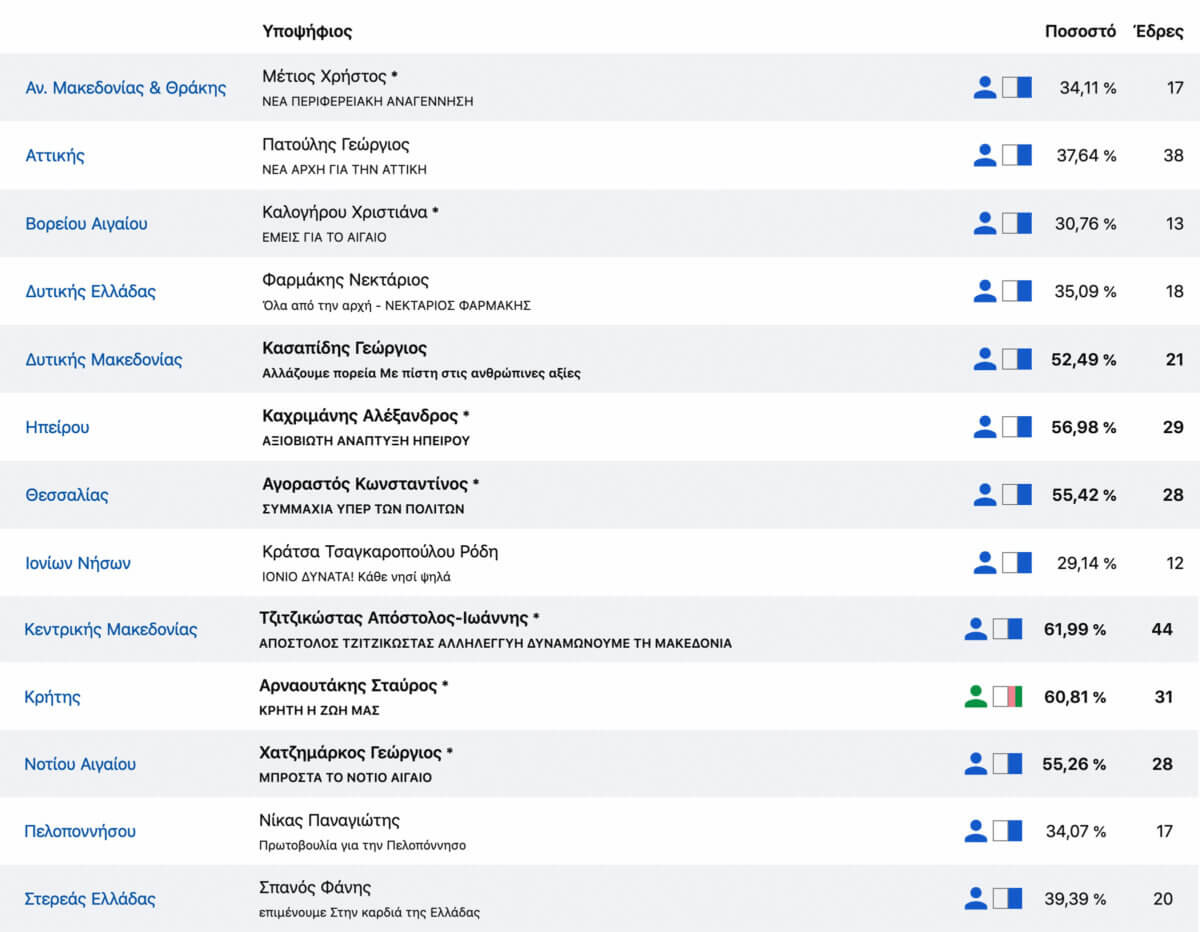Screen dimensions: 1200x932
Task: Open the Αν. Μακεδονίας & Θράκης region link
Action: click(126, 88)
